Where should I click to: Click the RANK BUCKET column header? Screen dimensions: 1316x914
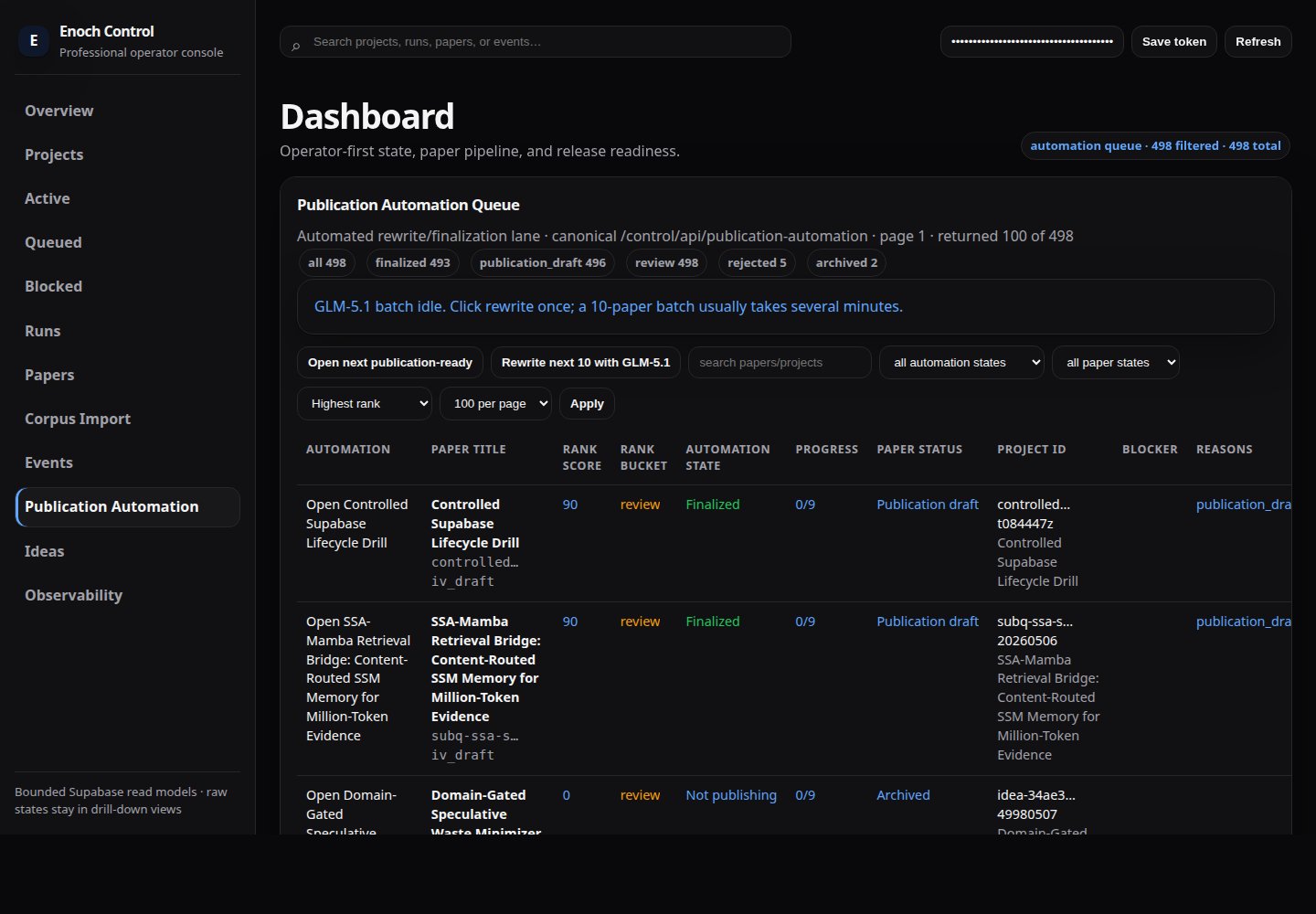(643, 458)
